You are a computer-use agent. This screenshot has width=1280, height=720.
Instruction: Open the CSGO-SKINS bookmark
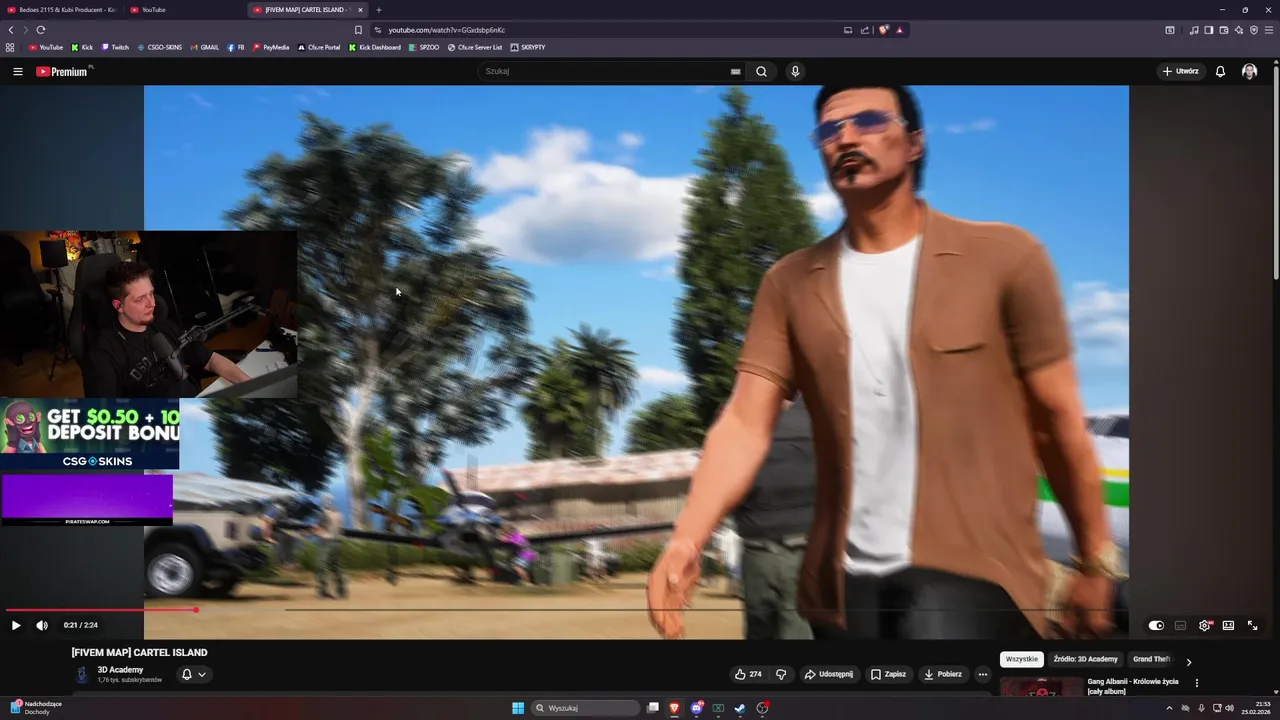tap(160, 47)
